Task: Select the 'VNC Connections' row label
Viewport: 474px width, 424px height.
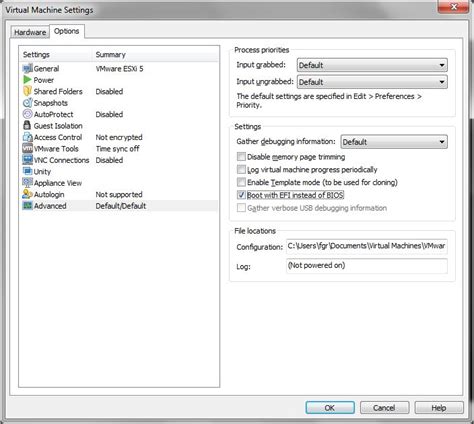Action: [61, 160]
